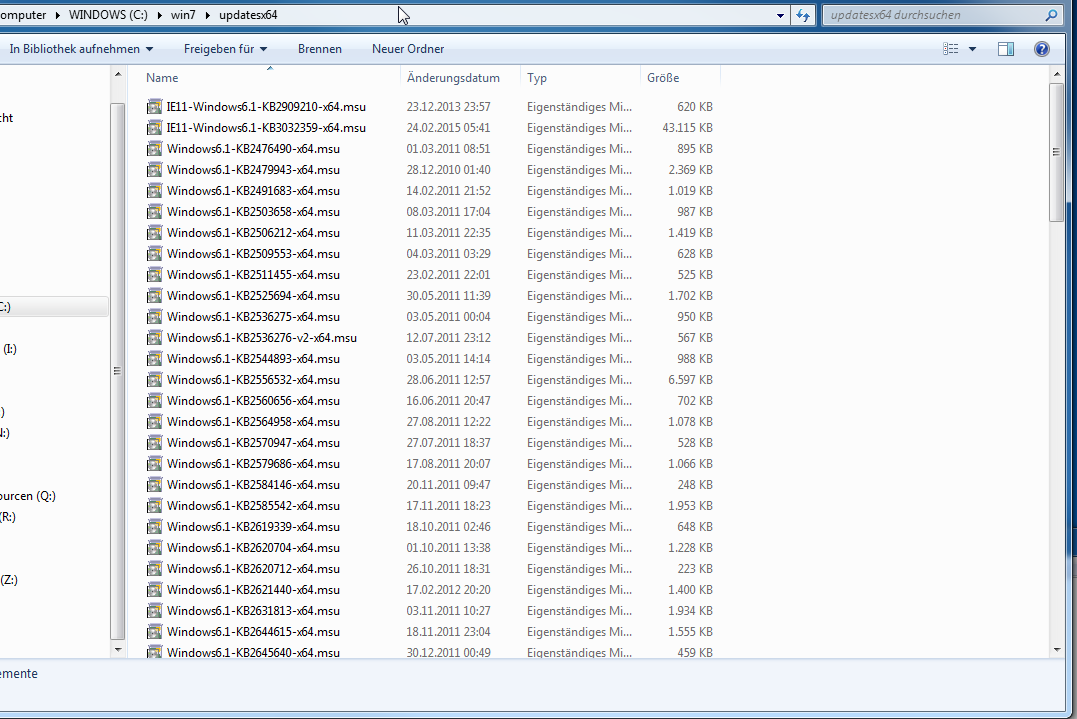Viewport: 1077px width, 719px height.
Task: Click the file list vertical scrollbar thumb
Action: pos(1056,152)
